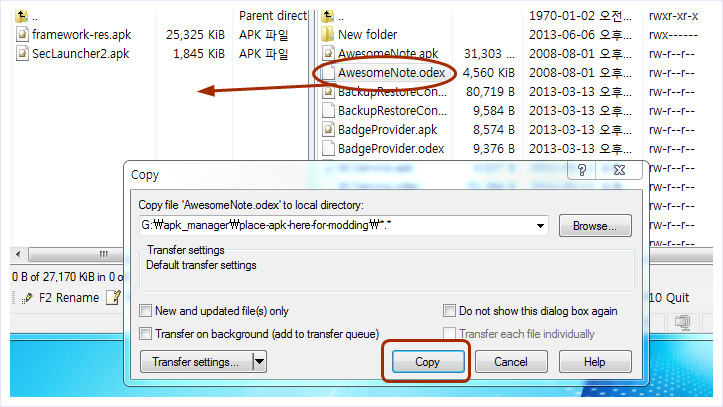Viewport: 723px width, 407px height.
Task: Tick Do not show this dialog box again
Action: pyautogui.click(x=449, y=311)
